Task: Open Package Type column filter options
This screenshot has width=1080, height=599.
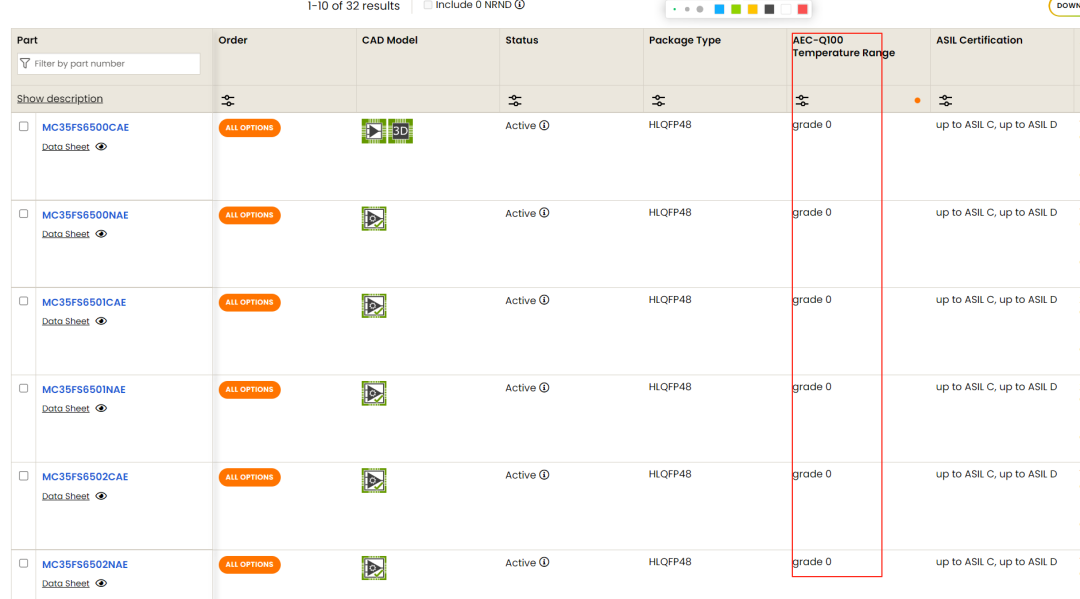Action: pos(658,101)
